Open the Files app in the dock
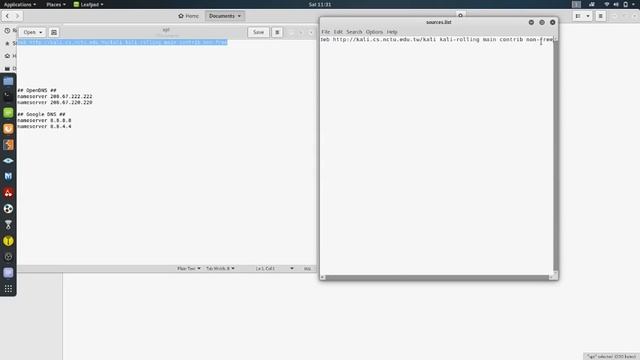Screen dimensions: 640x360 (8, 81)
